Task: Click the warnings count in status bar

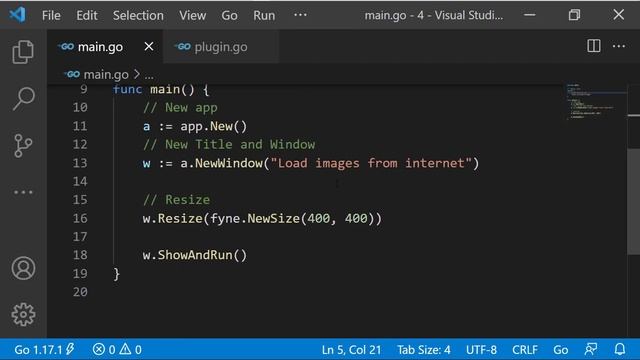Action: (131, 349)
